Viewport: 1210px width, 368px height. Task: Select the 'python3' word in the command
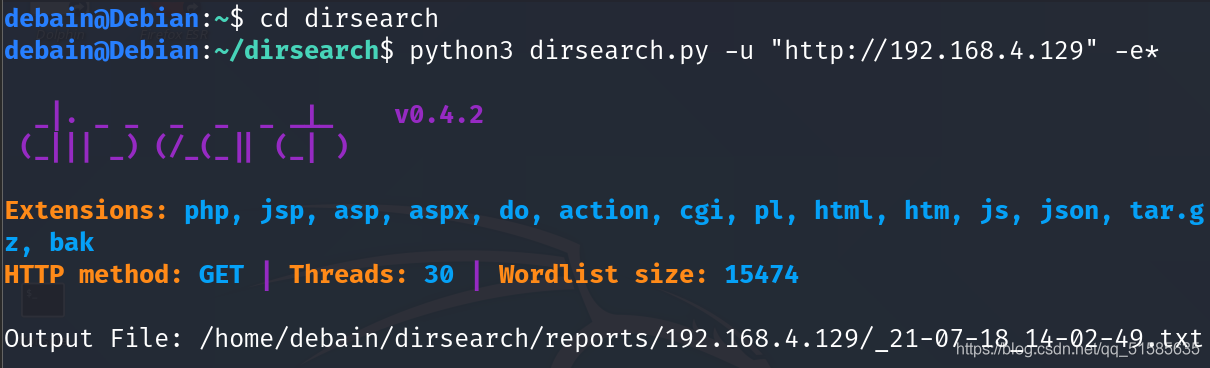pos(461,50)
